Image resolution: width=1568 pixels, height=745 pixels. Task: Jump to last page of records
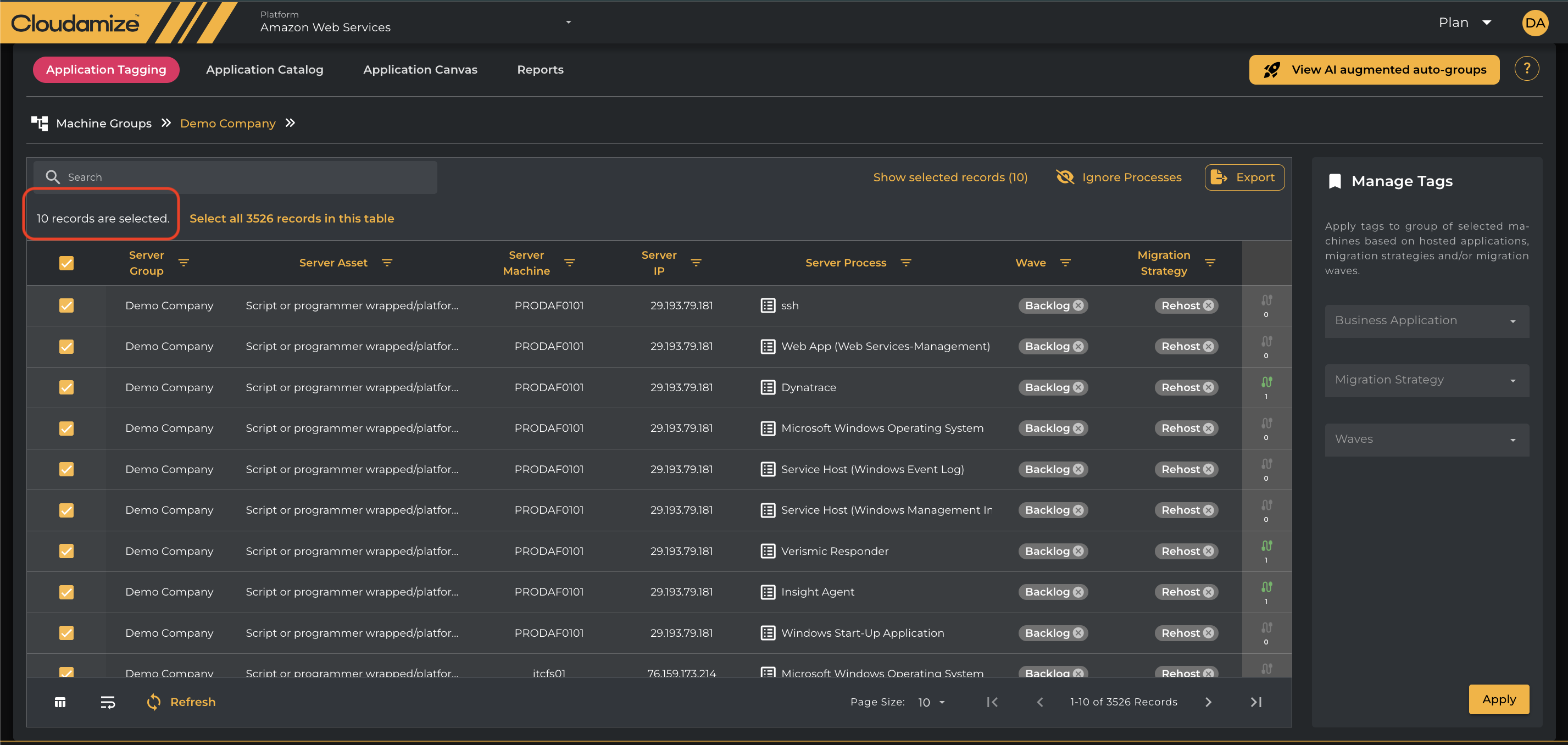pyautogui.click(x=1256, y=702)
